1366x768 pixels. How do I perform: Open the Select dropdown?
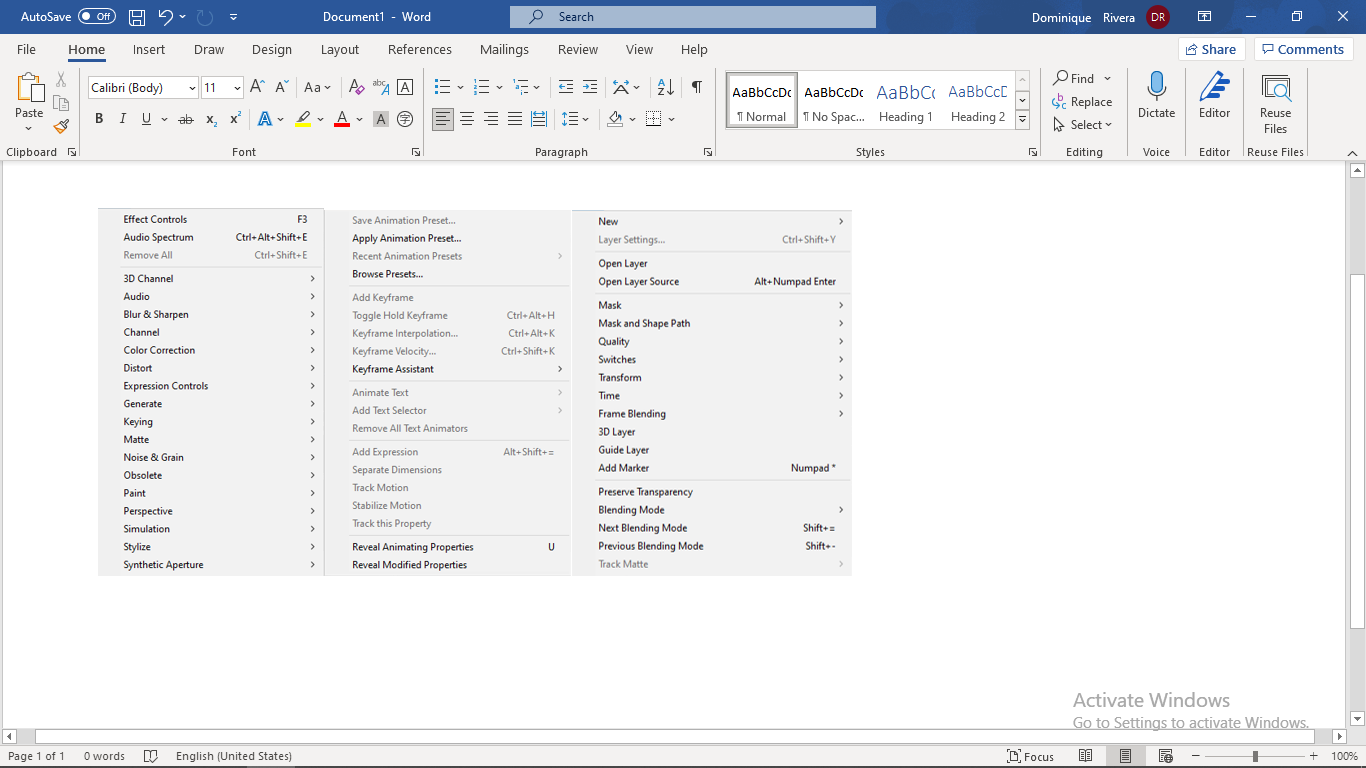click(x=1082, y=125)
